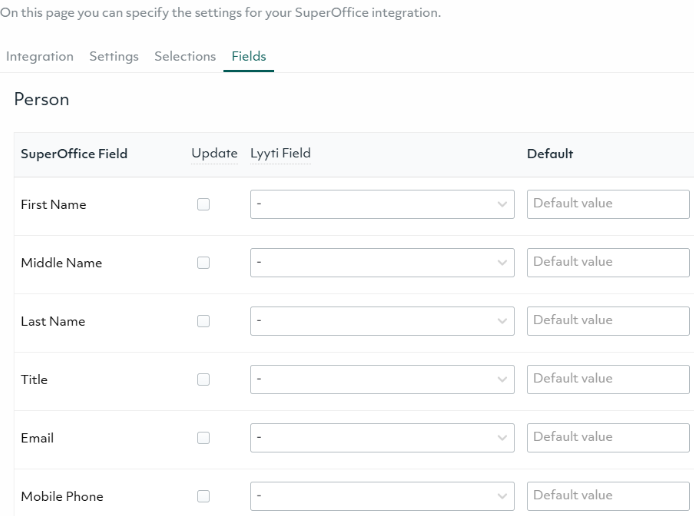
Task: Check Update for Mobile Phone
Action: pyautogui.click(x=203, y=496)
